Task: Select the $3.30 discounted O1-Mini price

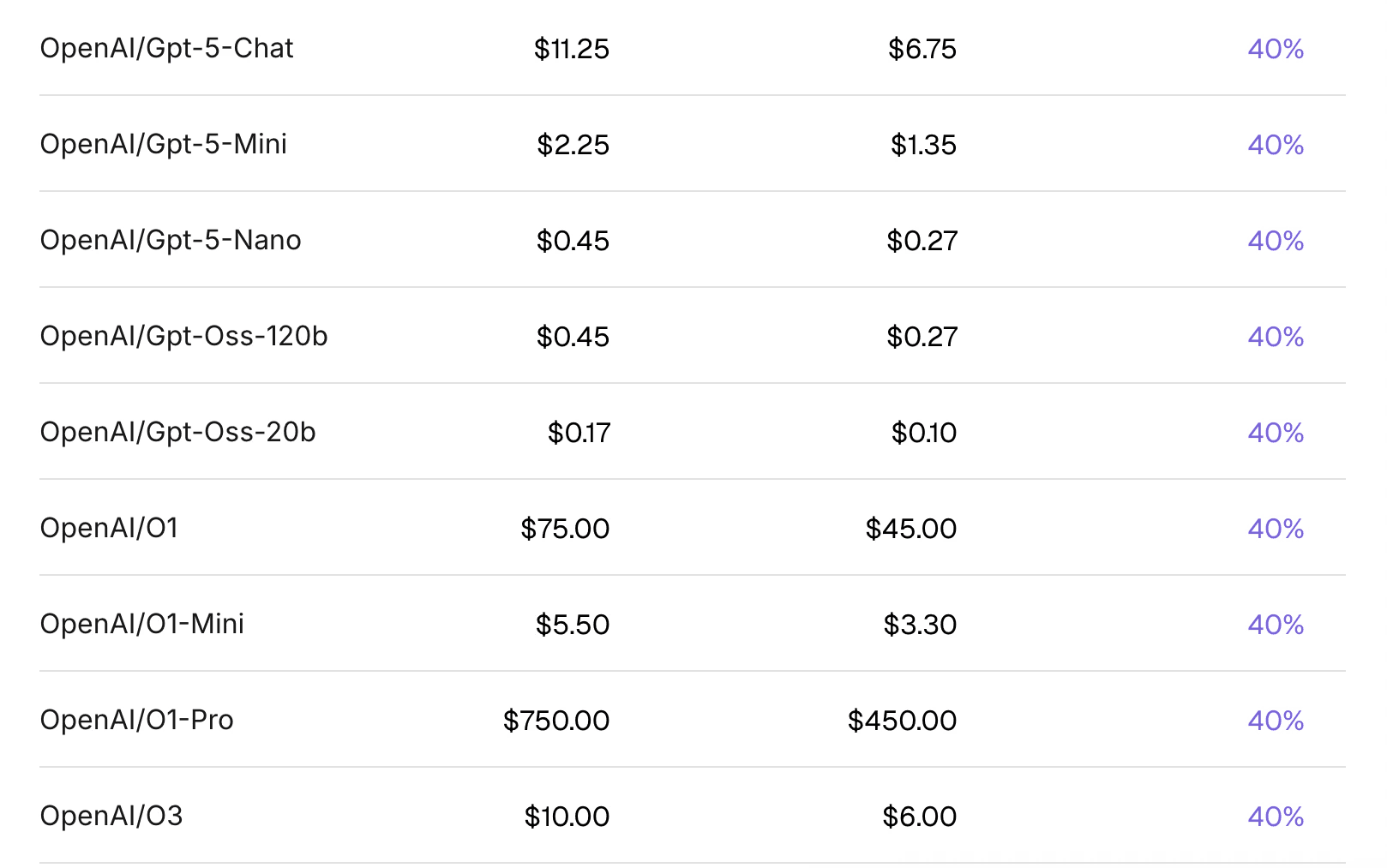Action: pos(920,625)
